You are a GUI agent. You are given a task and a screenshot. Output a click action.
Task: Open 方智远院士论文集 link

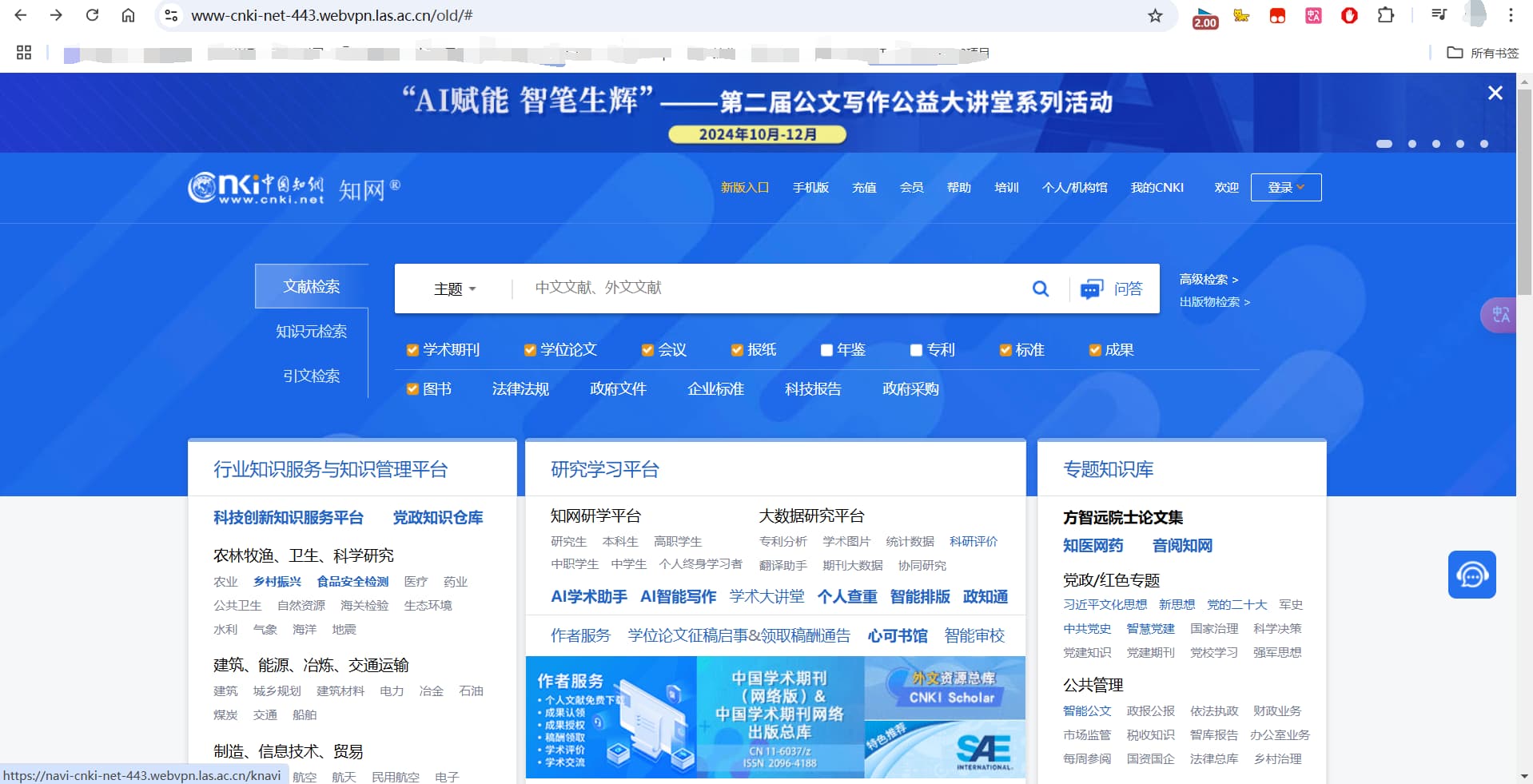[1123, 517]
